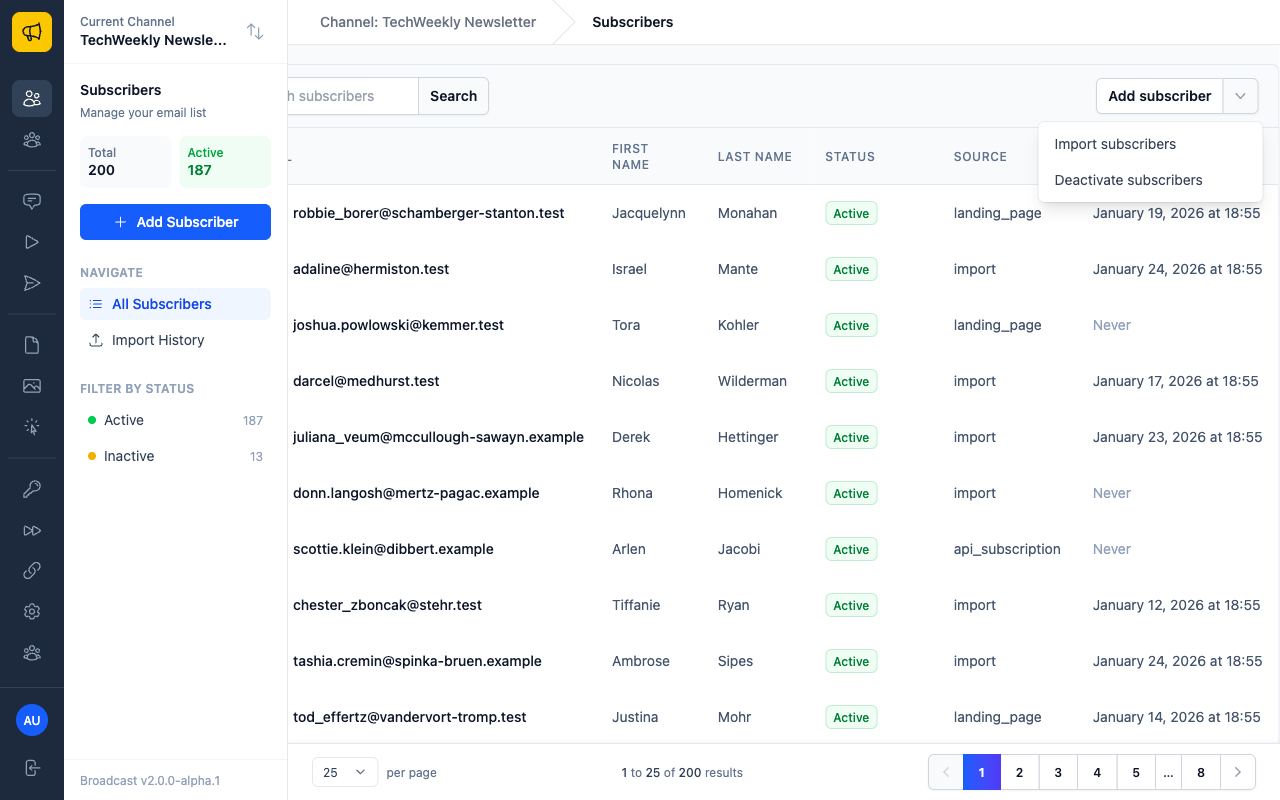Open joshua.powlowski@kemmer.test subscriber
The image size is (1280, 800).
click(398, 325)
